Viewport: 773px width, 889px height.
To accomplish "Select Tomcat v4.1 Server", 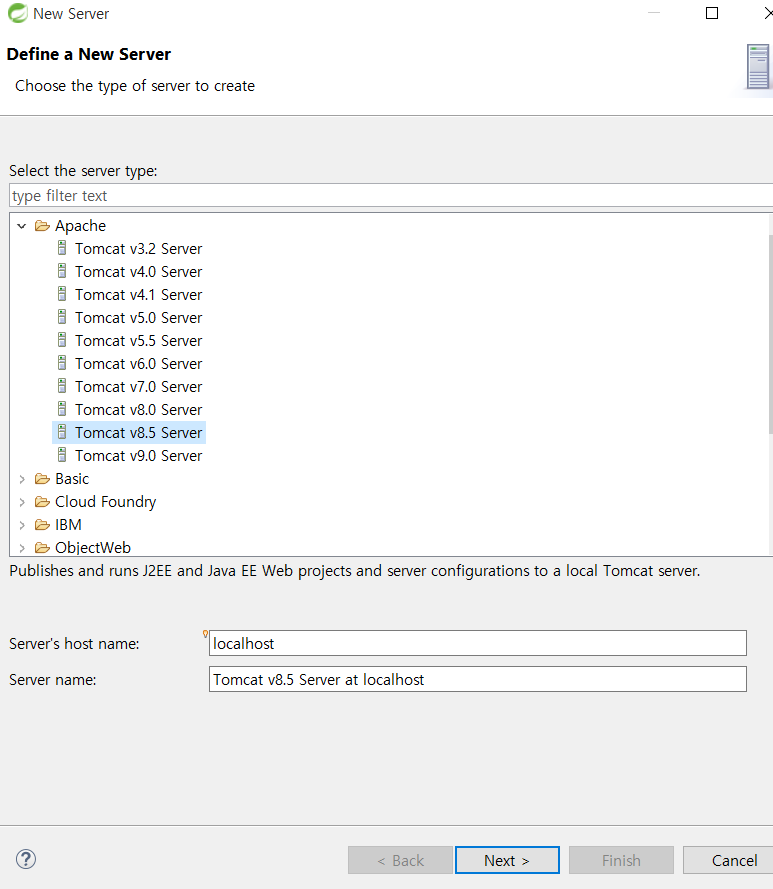I will [138, 295].
